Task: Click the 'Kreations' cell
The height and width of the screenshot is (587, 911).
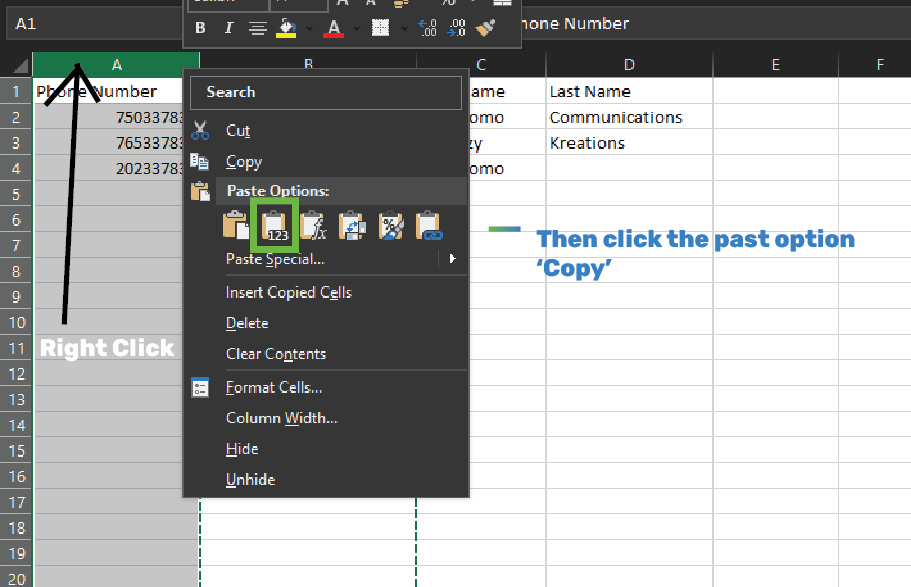Action: [629, 143]
